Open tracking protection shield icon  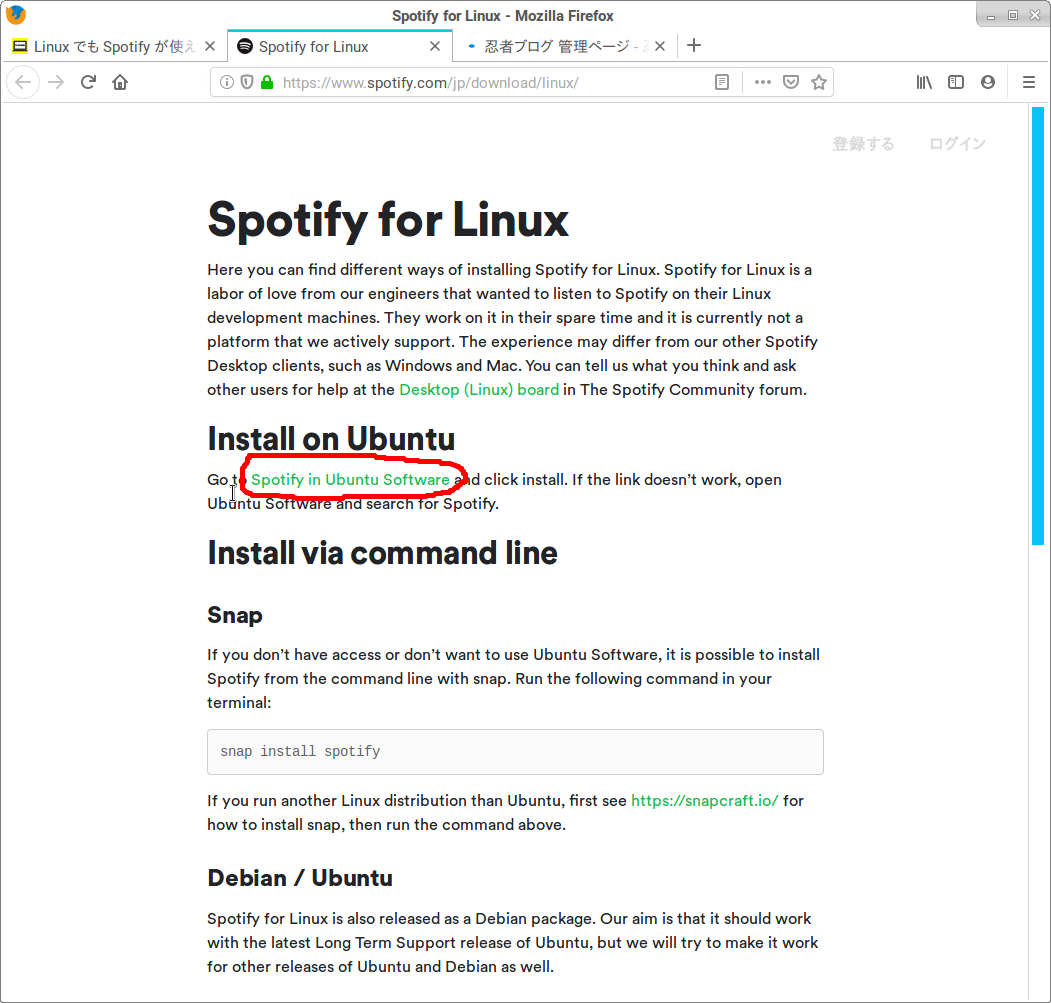tap(247, 82)
